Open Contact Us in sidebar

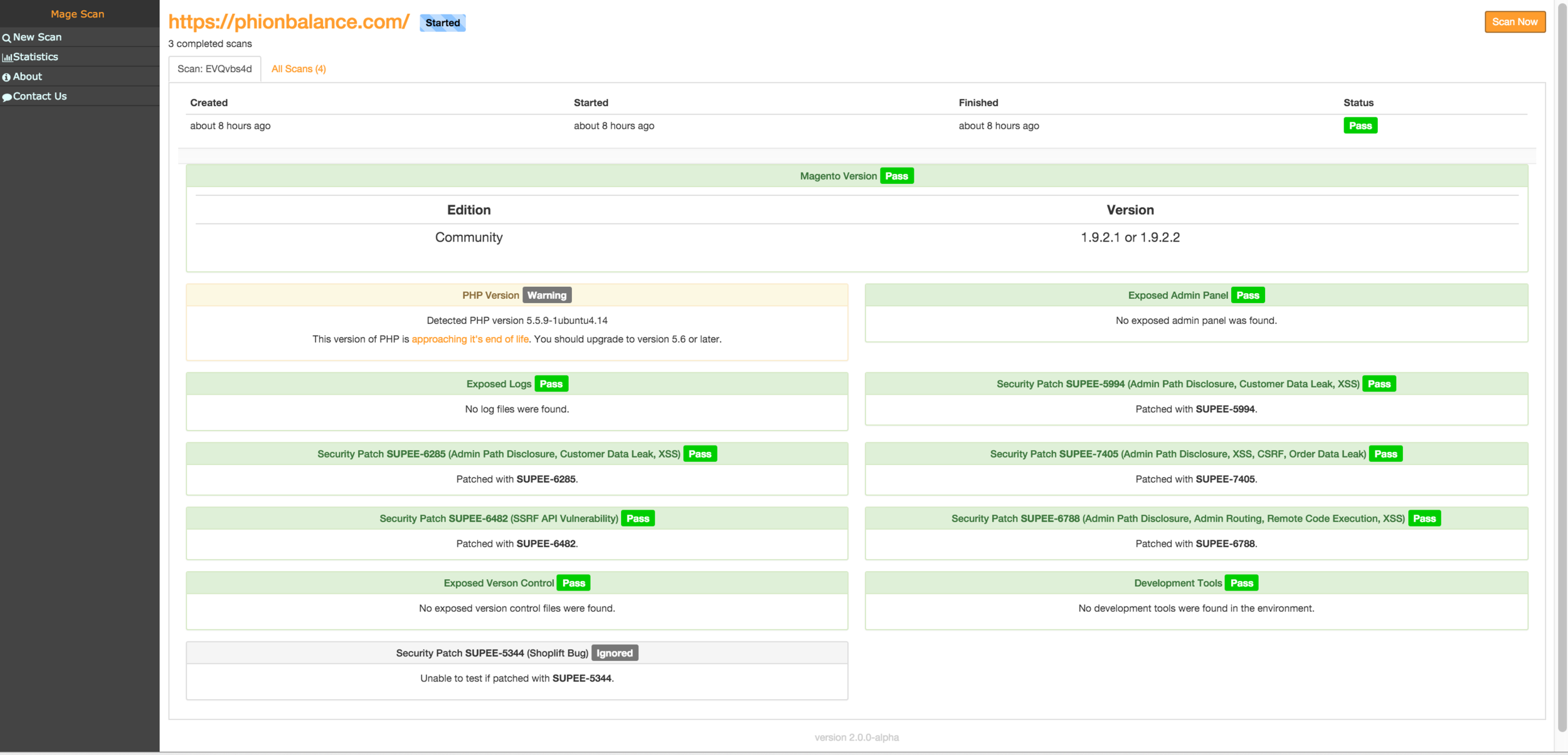tap(80, 96)
